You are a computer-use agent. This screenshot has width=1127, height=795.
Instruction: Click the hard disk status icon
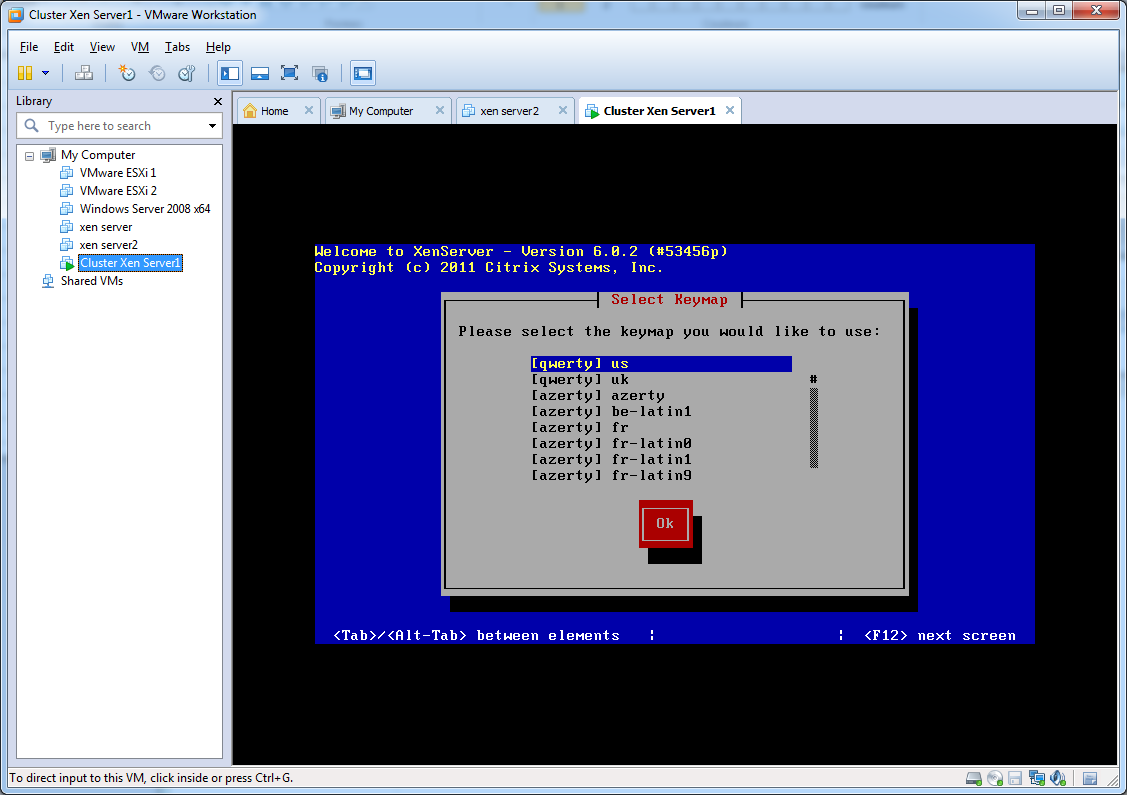(973, 778)
